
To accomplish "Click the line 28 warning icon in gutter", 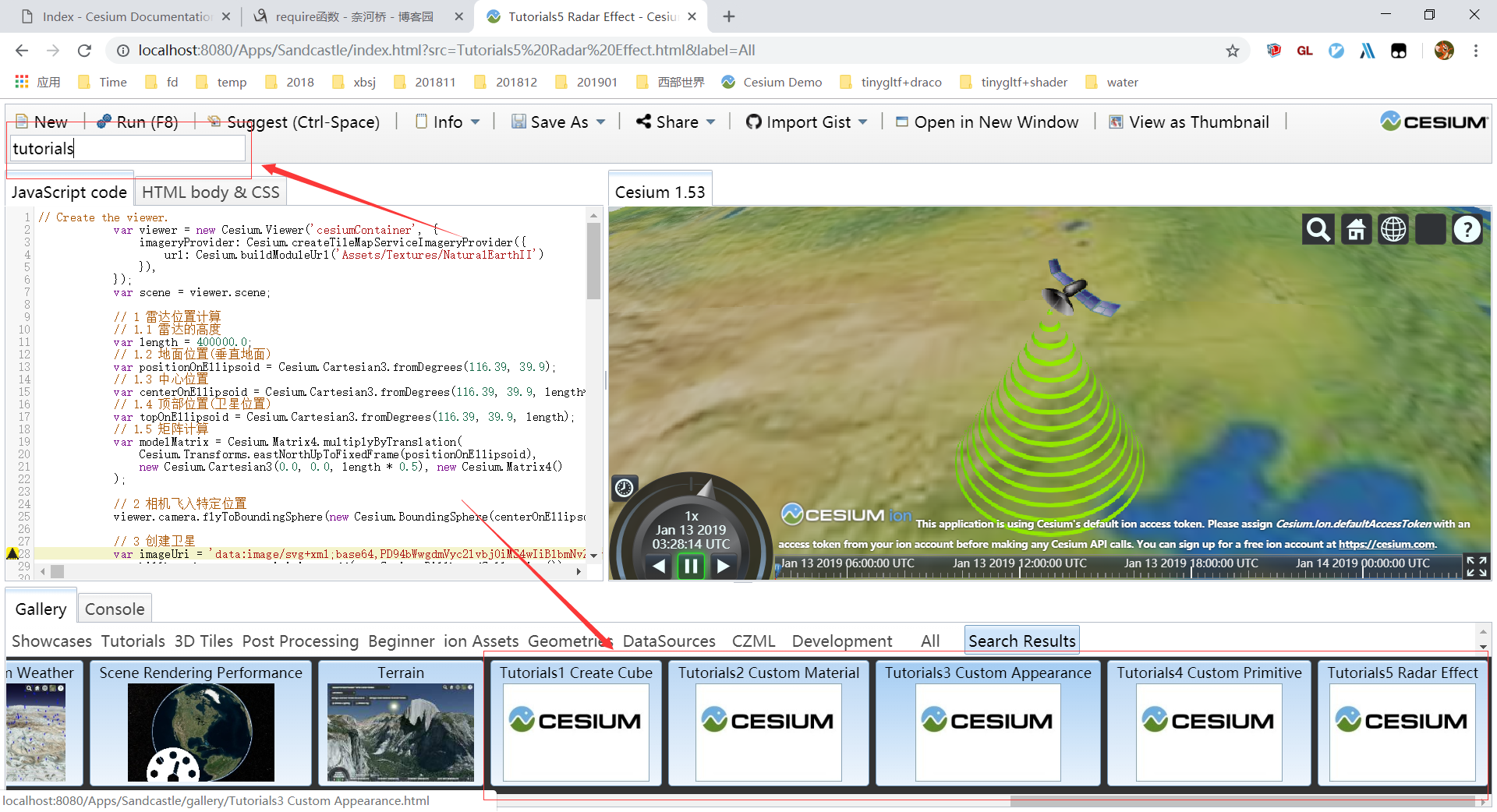I will pyautogui.click(x=12, y=553).
